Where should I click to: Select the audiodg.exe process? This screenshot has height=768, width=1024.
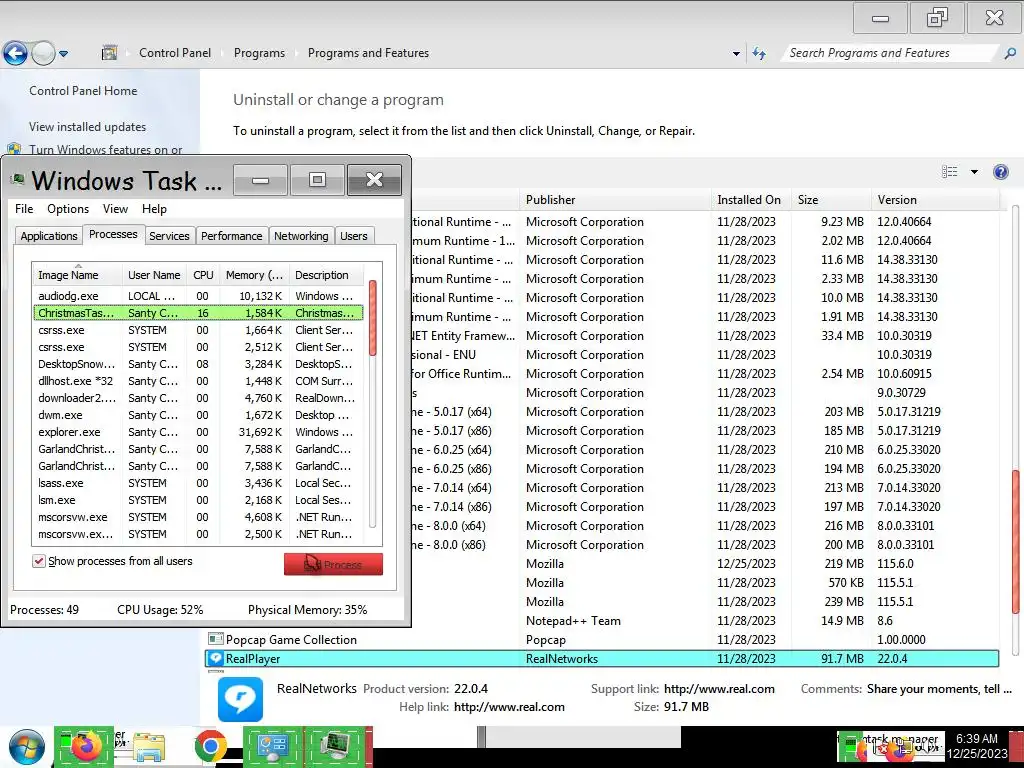point(199,296)
